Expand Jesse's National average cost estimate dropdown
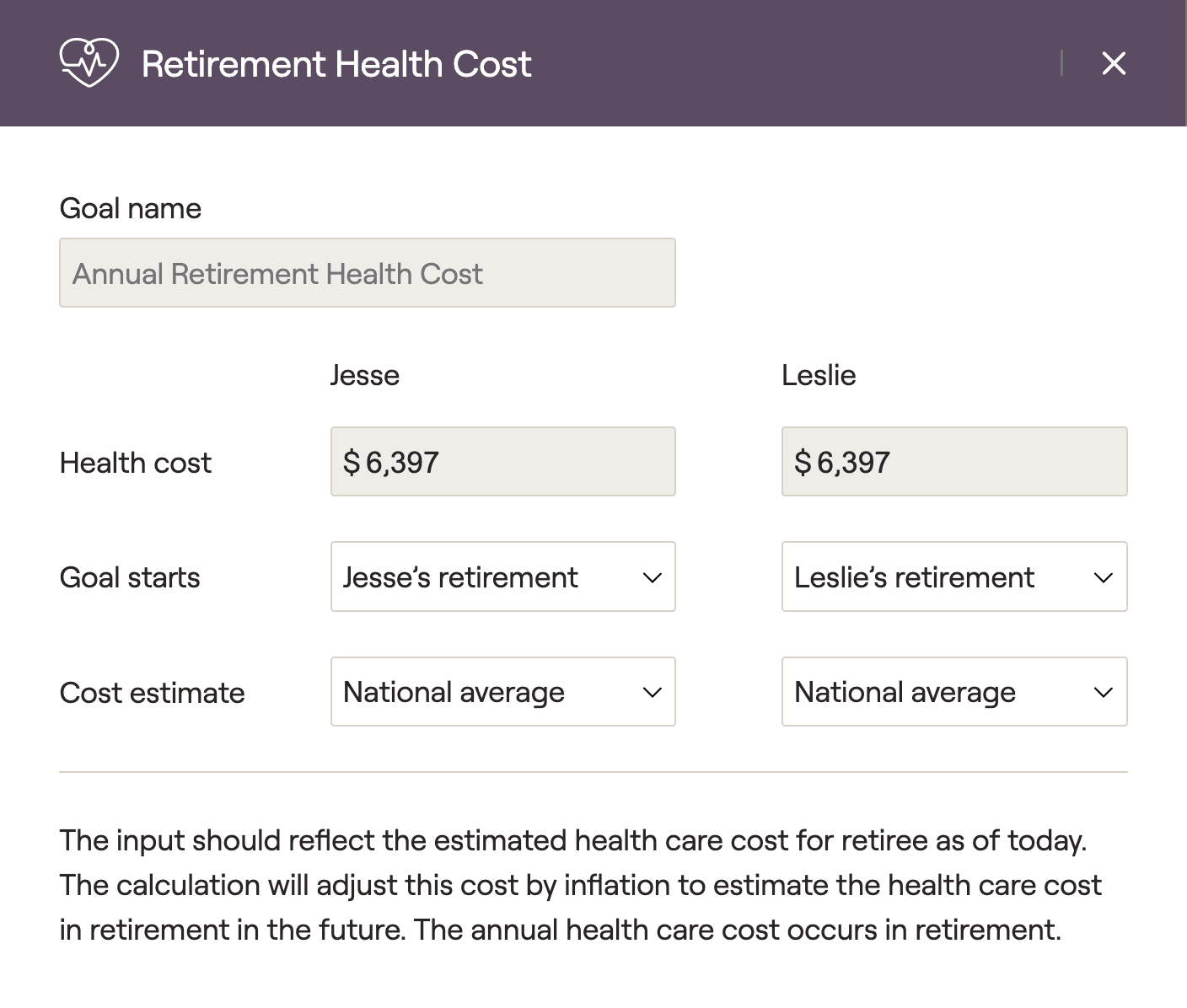The image size is (1187, 1008). (502, 692)
